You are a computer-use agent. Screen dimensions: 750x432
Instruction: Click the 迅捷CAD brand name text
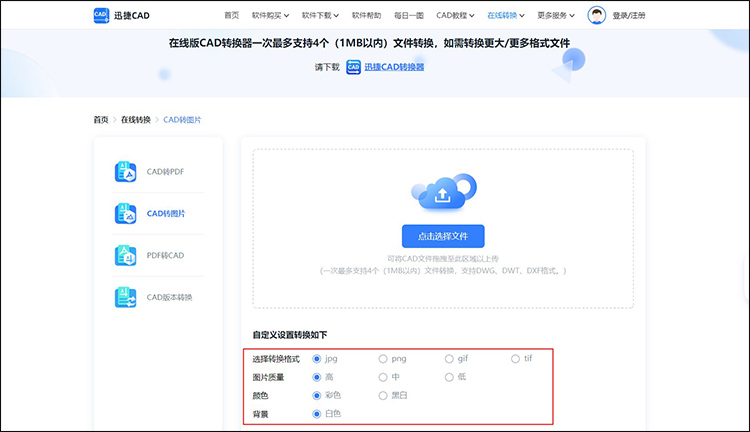coord(132,15)
